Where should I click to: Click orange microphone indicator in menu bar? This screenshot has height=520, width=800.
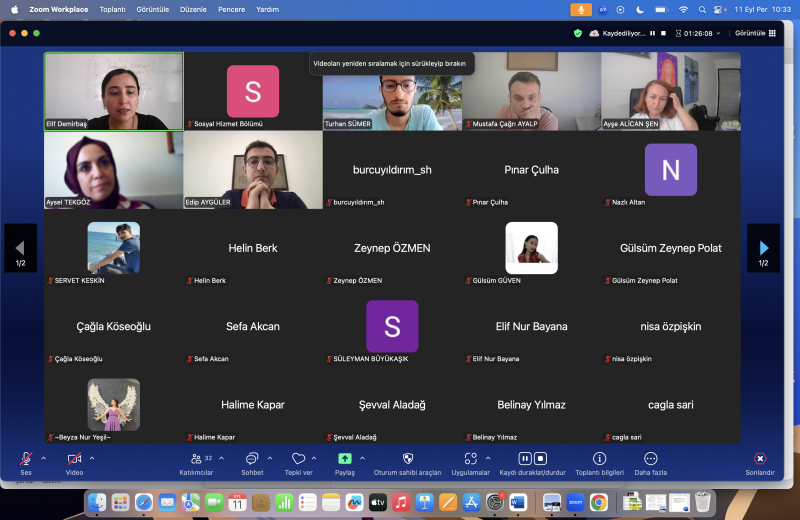point(581,9)
